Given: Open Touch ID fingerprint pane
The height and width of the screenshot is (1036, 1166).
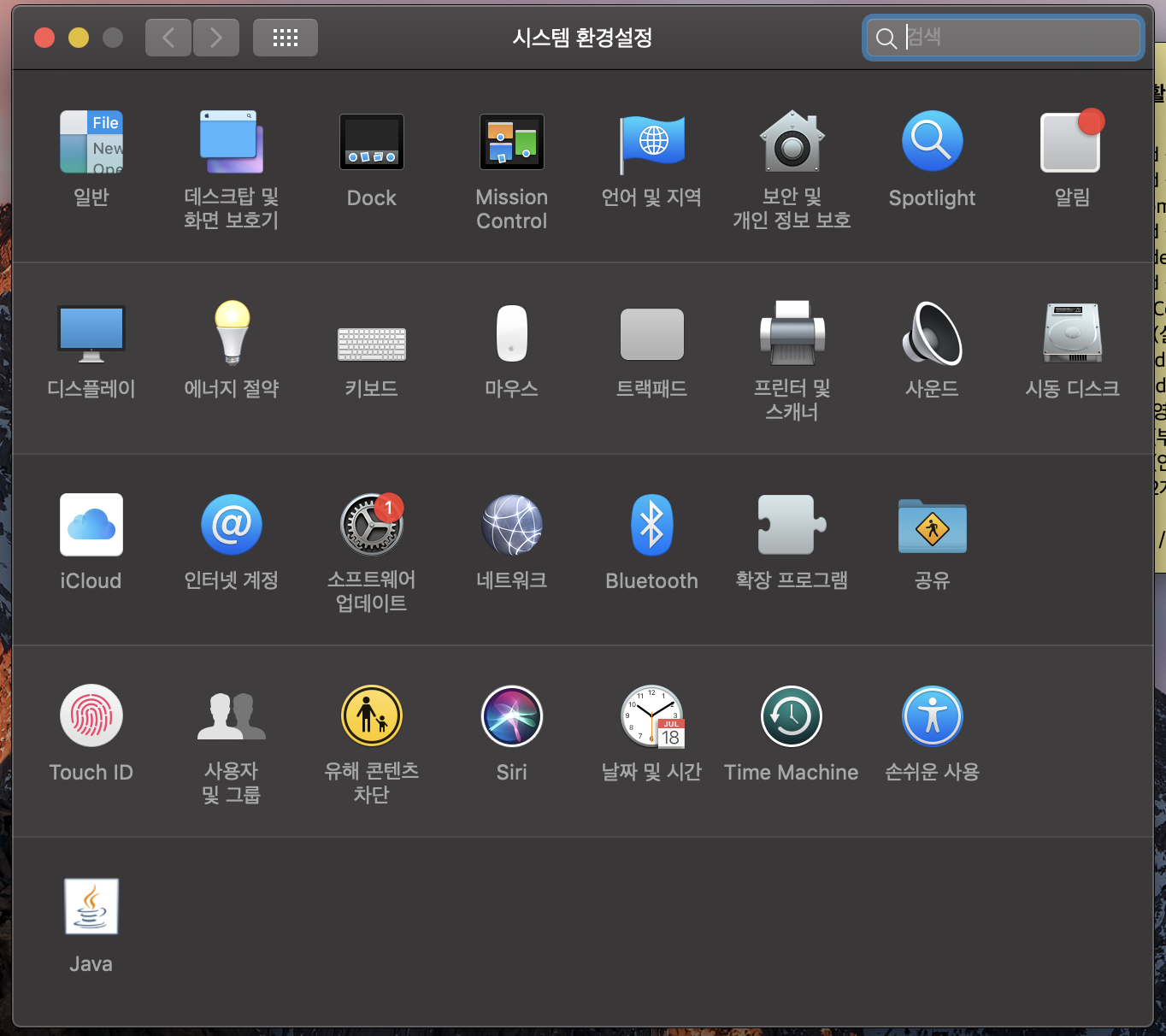Looking at the screenshot, I should [x=91, y=716].
